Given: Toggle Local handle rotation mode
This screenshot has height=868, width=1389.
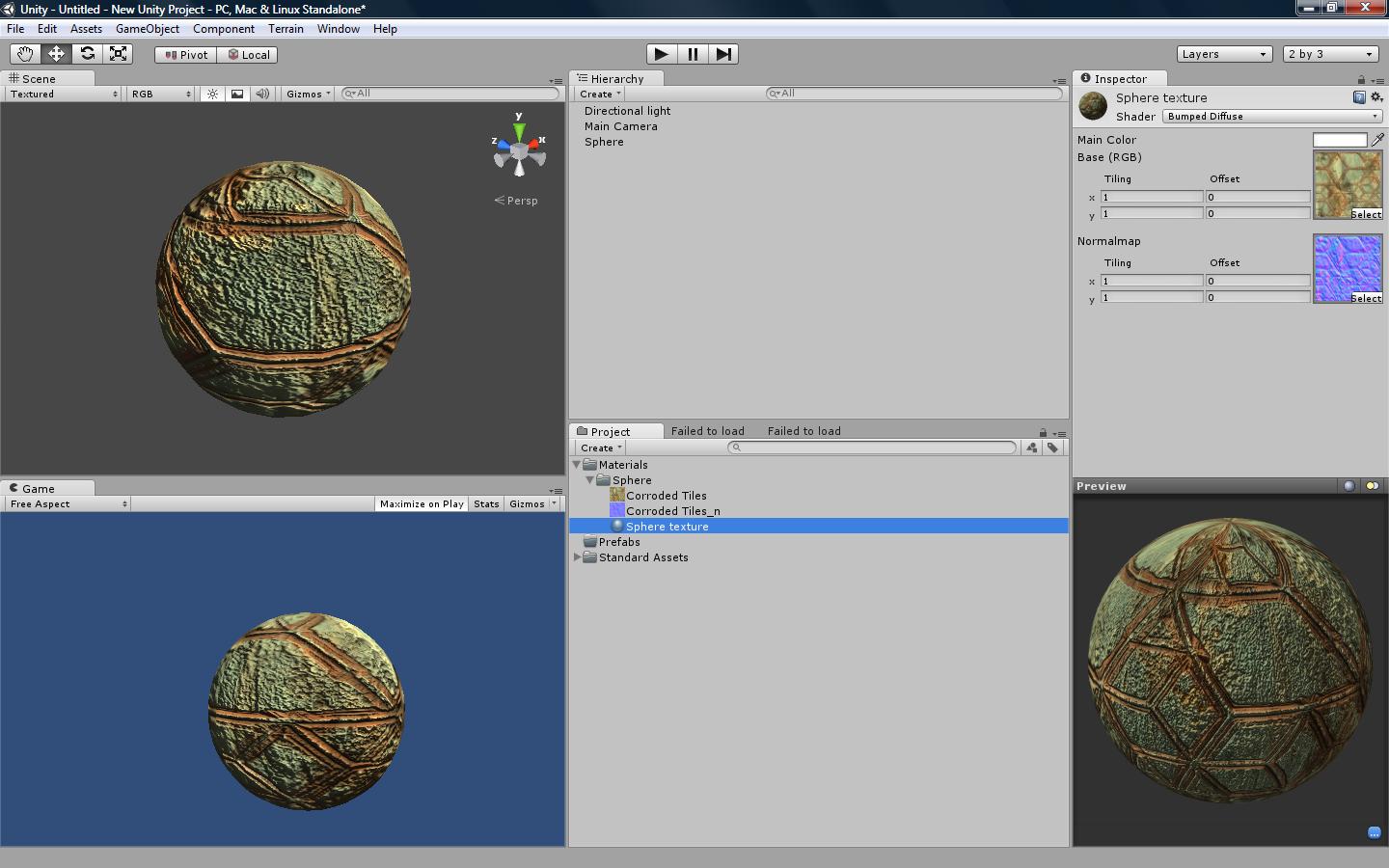Looking at the screenshot, I should coord(248,55).
